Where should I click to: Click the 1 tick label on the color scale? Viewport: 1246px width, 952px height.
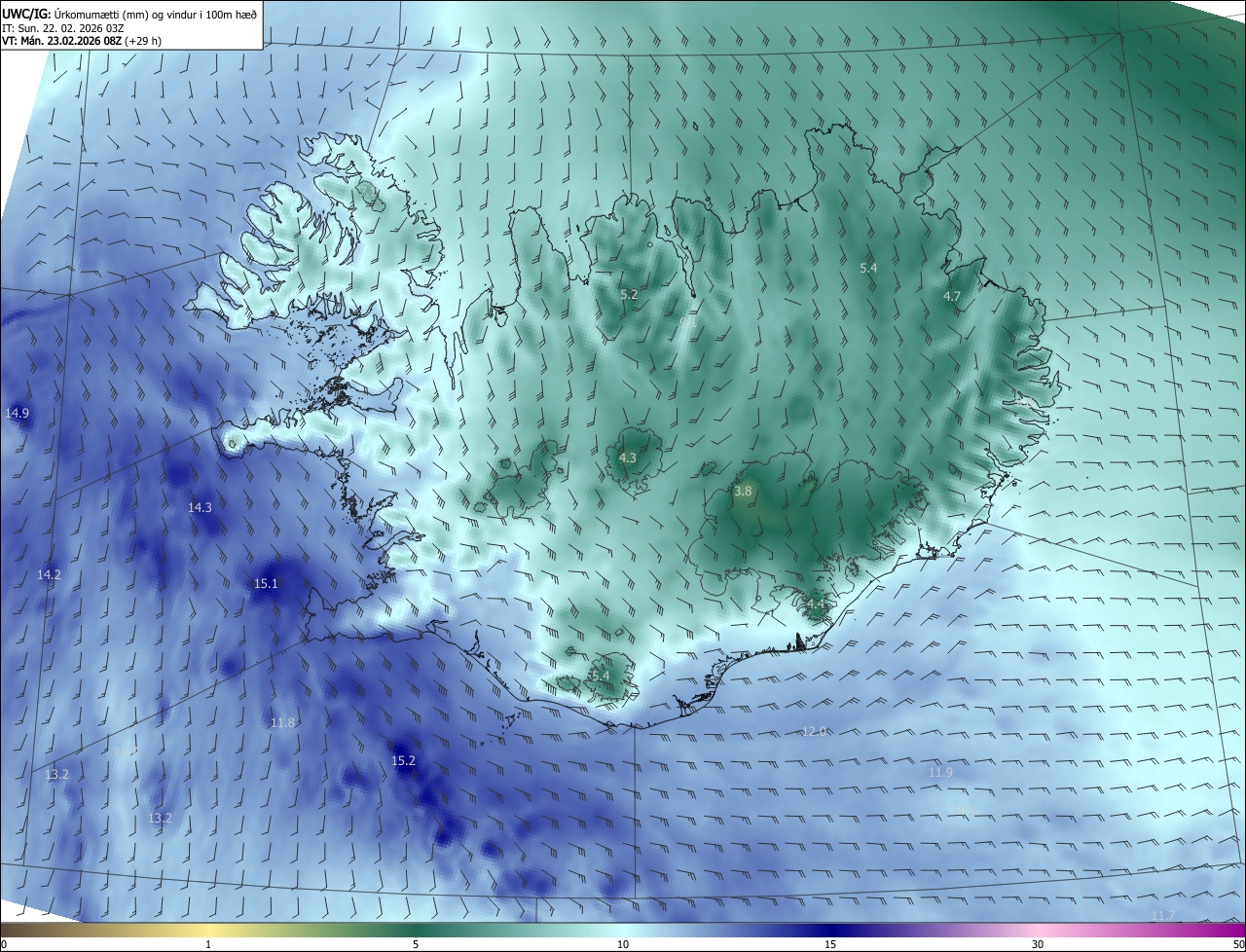208,944
